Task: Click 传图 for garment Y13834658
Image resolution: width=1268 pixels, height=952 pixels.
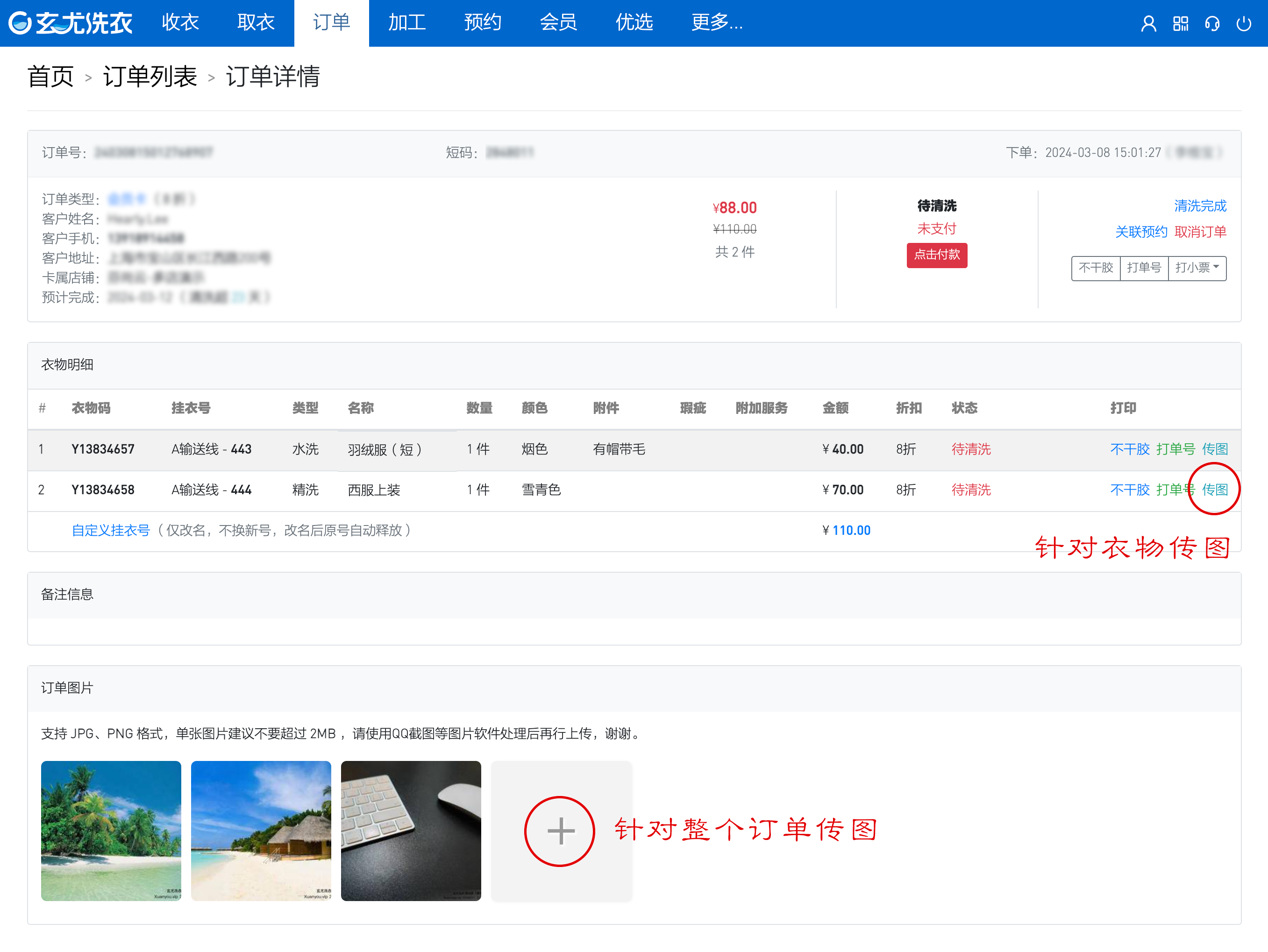Action: pyautogui.click(x=1214, y=490)
